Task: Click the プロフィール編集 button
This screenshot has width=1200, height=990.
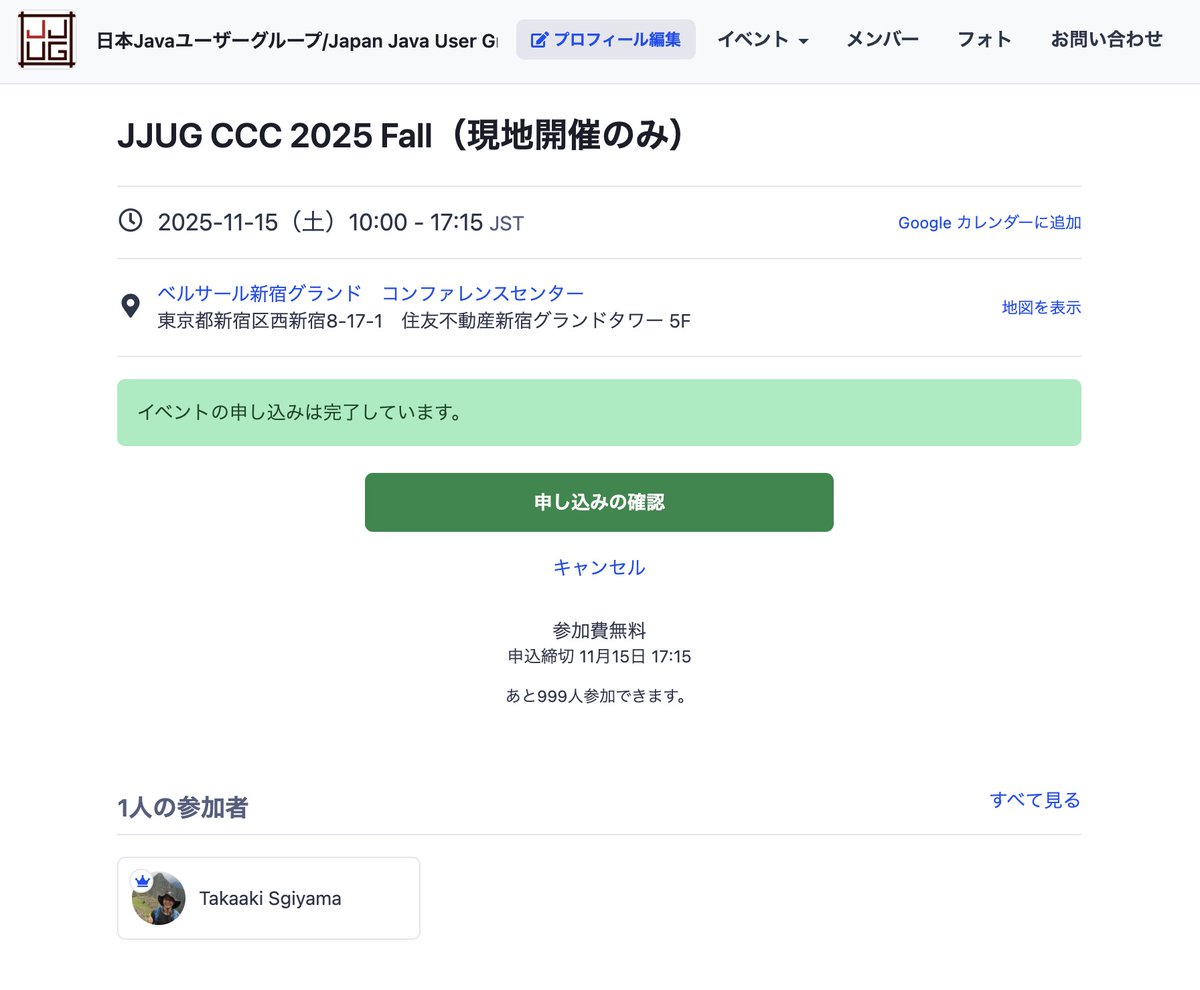Action: click(606, 40)
